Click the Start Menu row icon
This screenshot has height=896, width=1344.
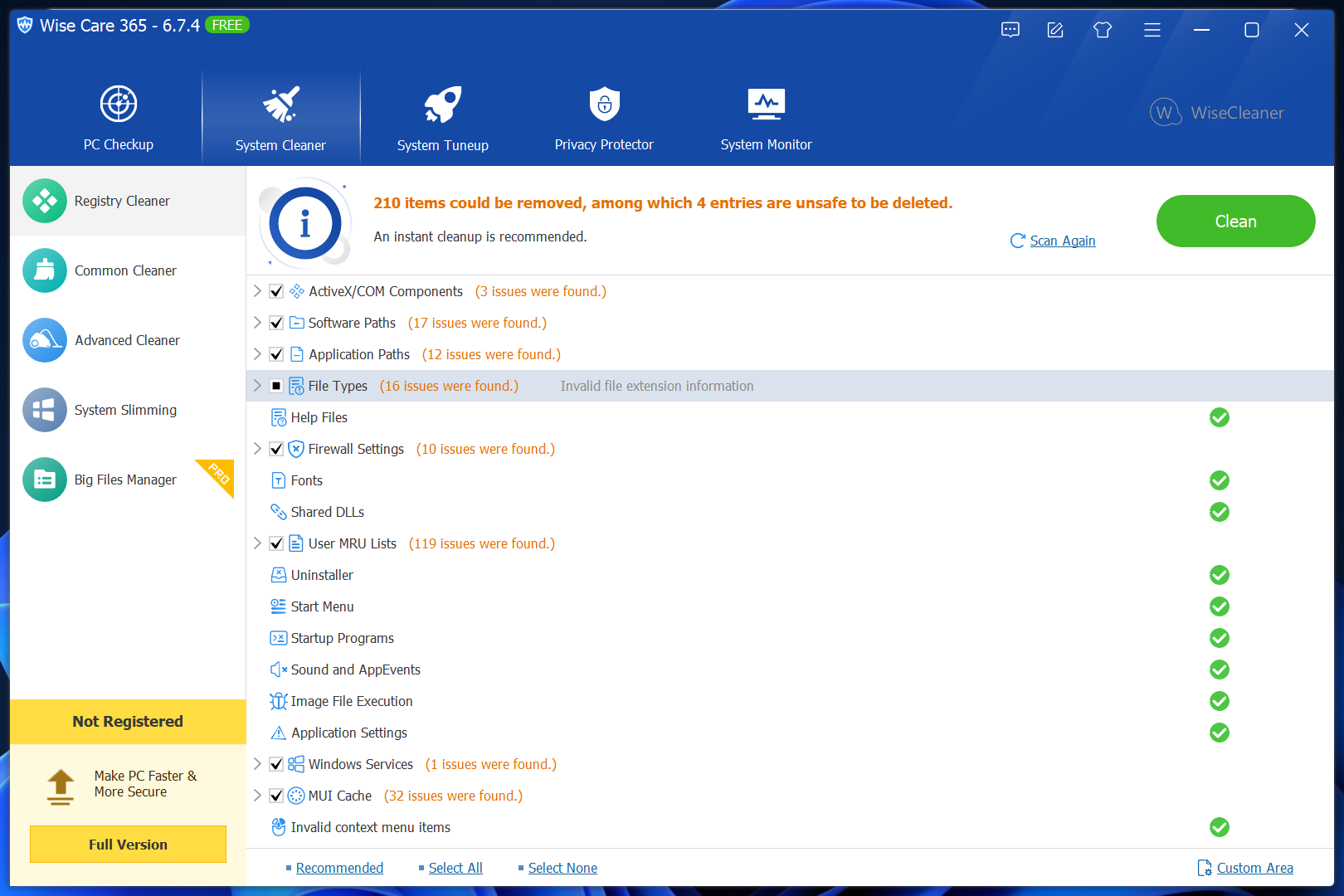tap(279, 606)
